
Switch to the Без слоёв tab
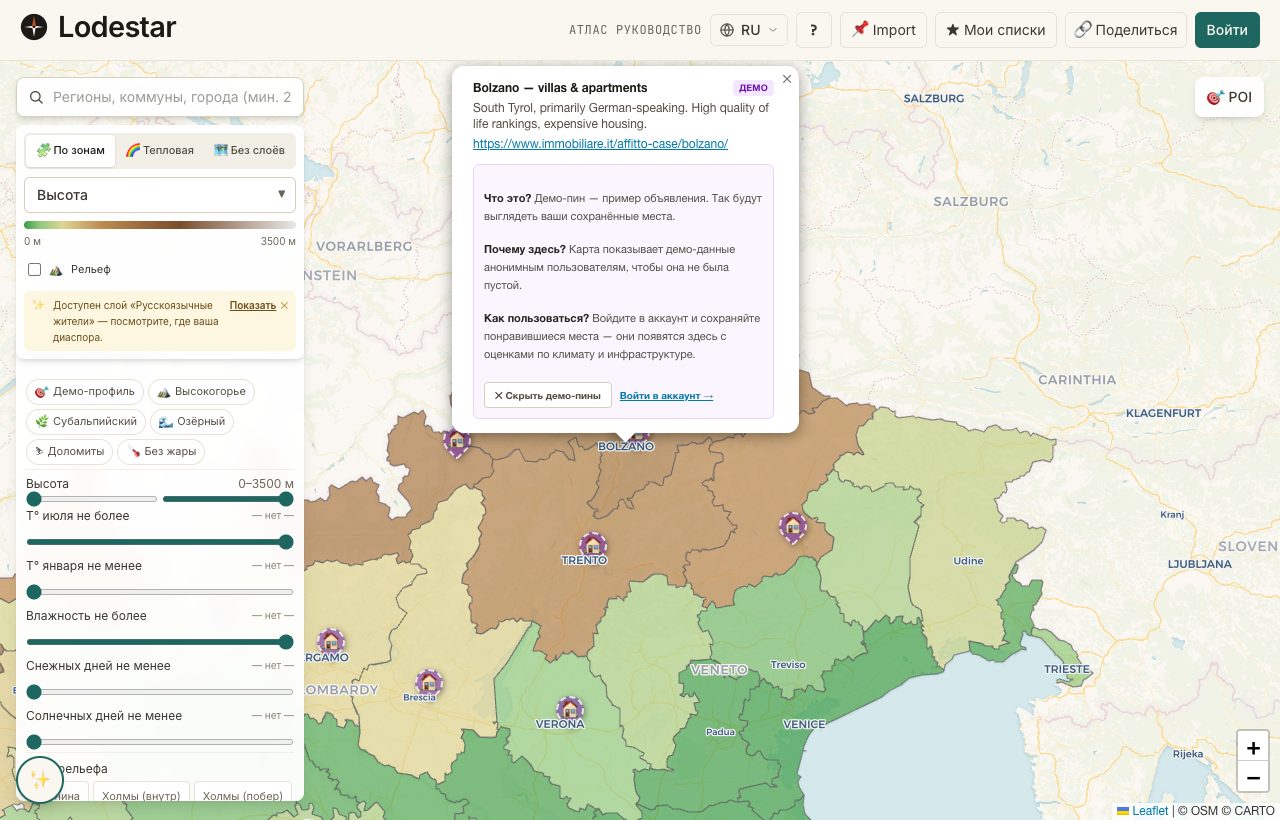click(x=249, y=150)
